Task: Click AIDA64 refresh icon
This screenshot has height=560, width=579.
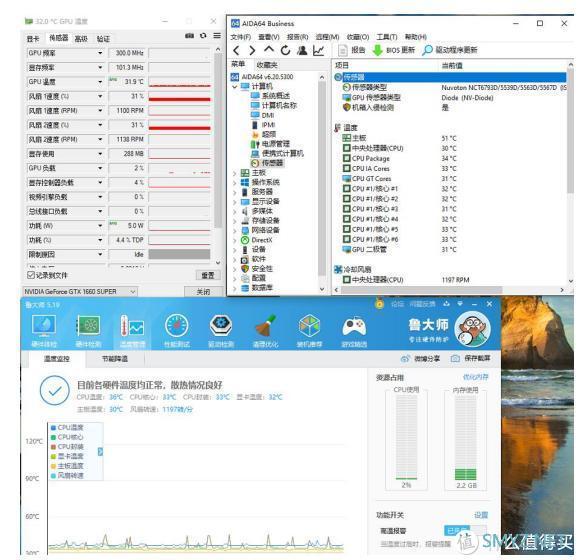Action: pyautogui.click(x=285, y=50)
